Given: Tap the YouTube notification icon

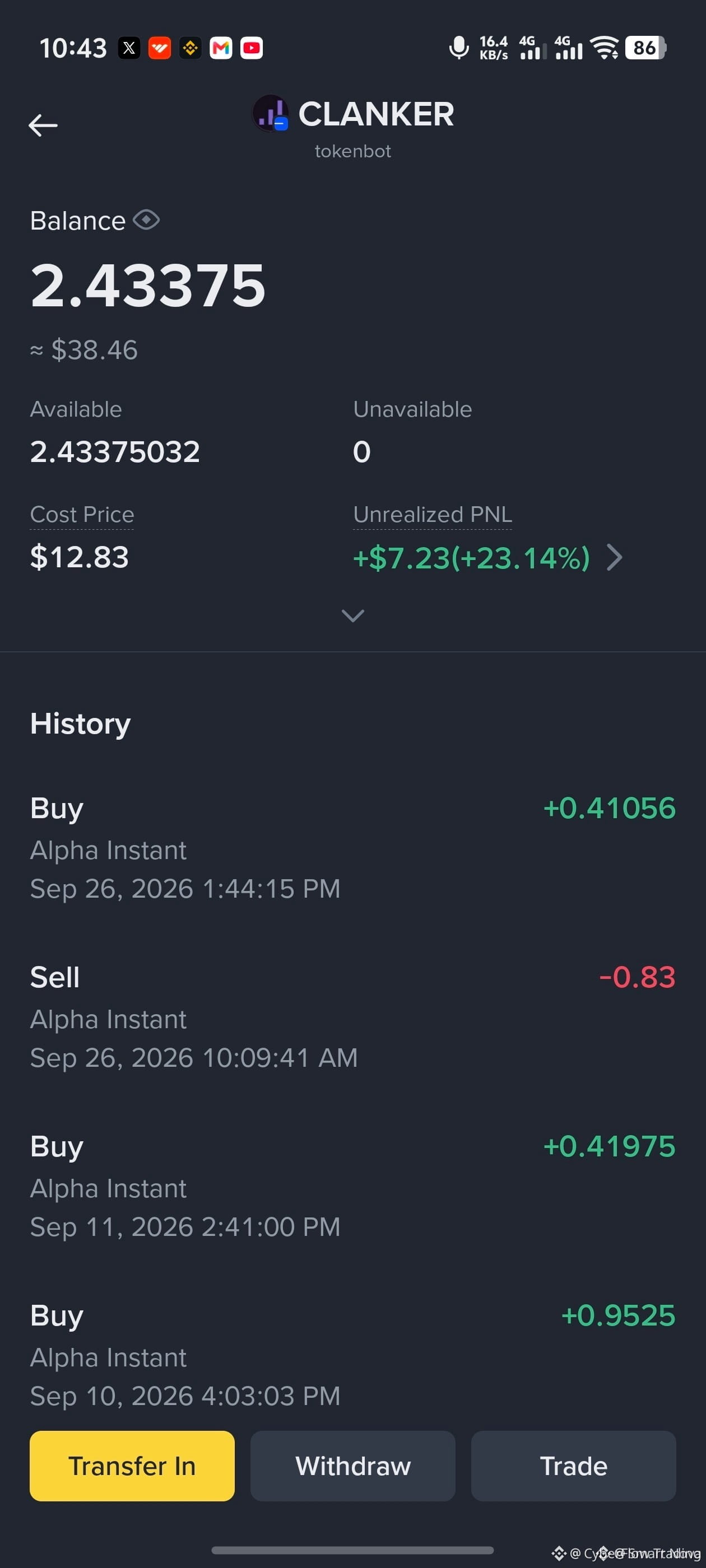Looking at the screenshot, I should point(252,48).
